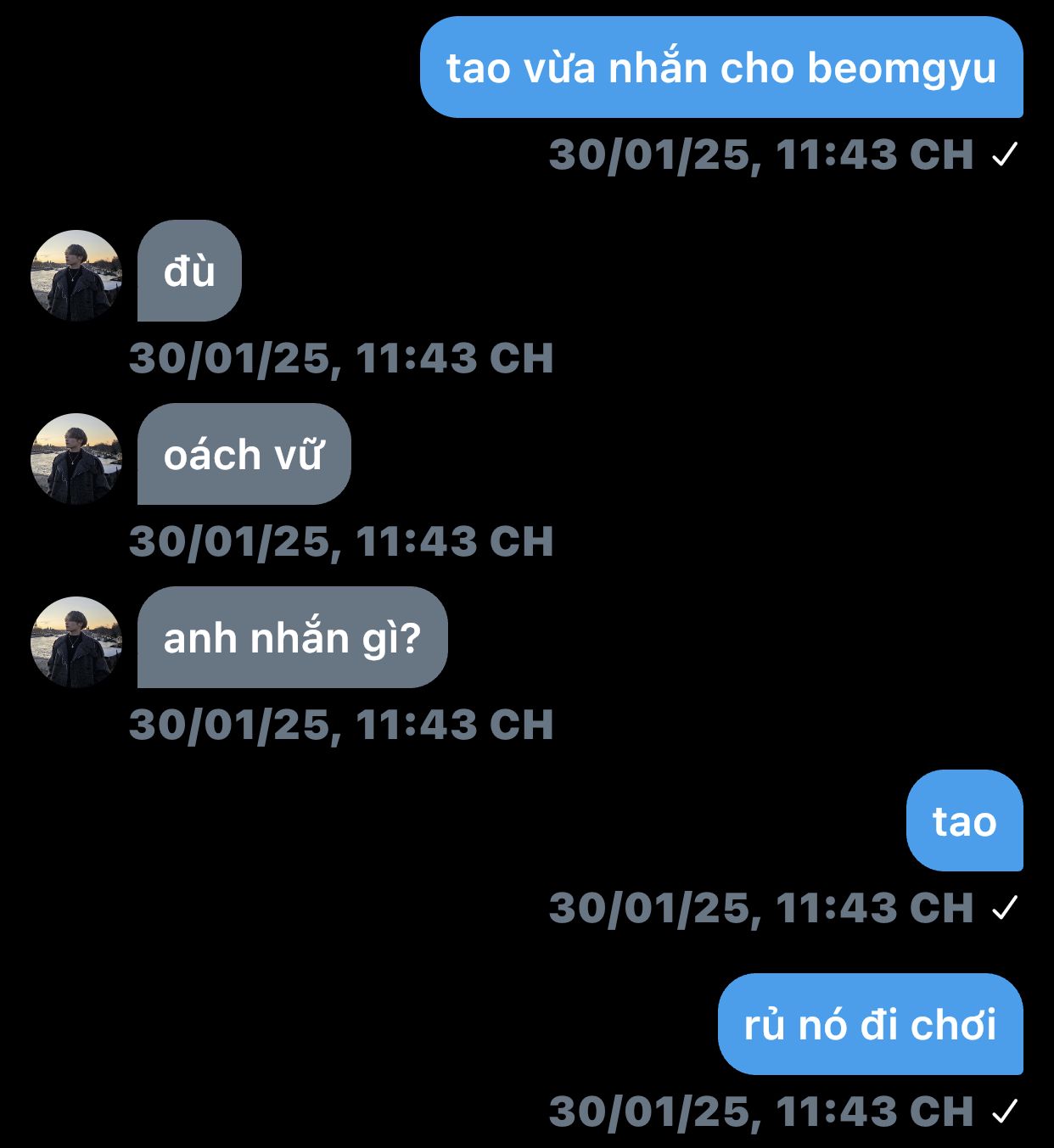This screenshot has width=1054, height=1148.
Task: Click the timestamp under the beomgyu message
Action: click(761, 155)
